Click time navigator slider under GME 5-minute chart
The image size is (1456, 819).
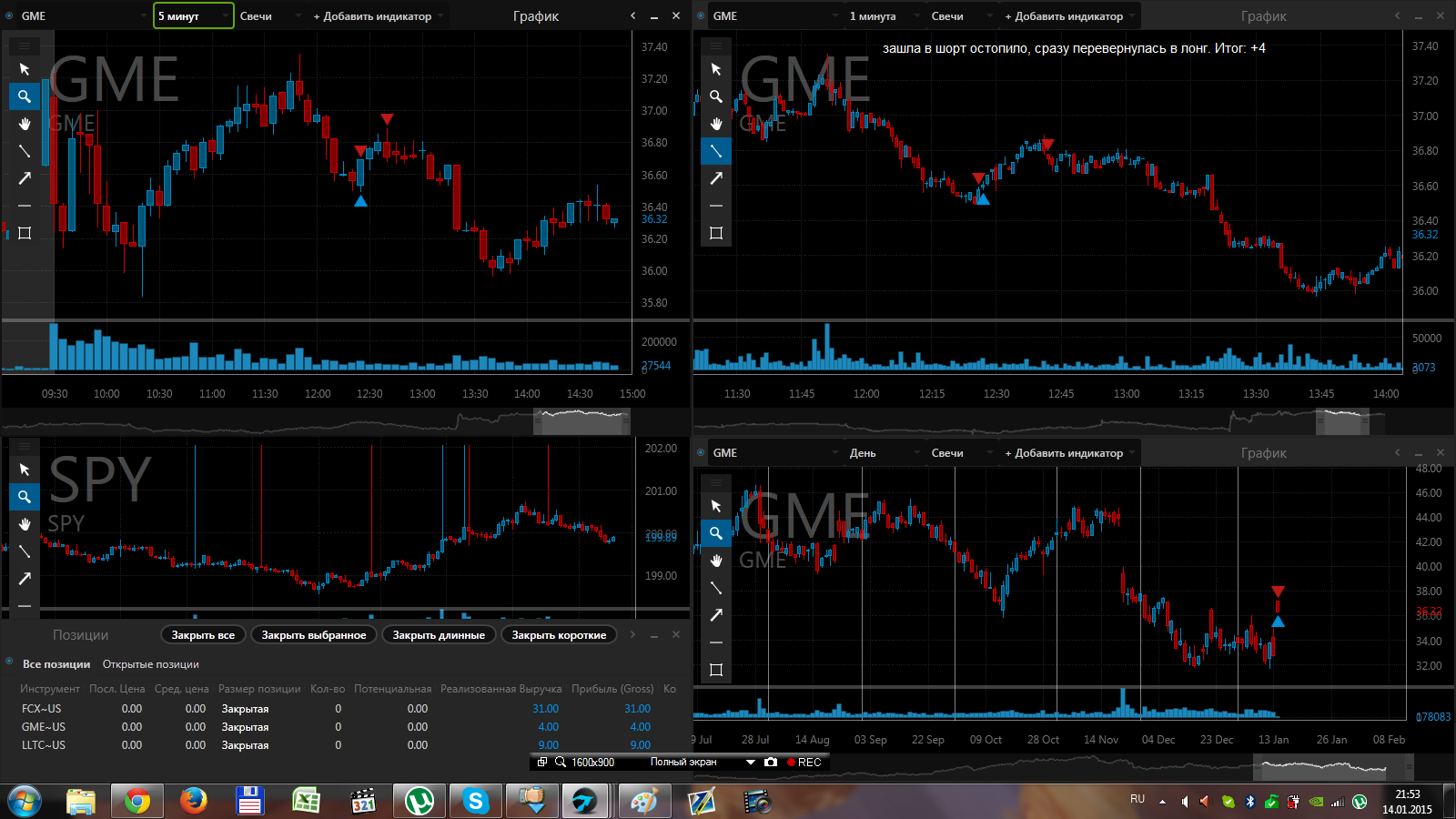tap(581, 421)
